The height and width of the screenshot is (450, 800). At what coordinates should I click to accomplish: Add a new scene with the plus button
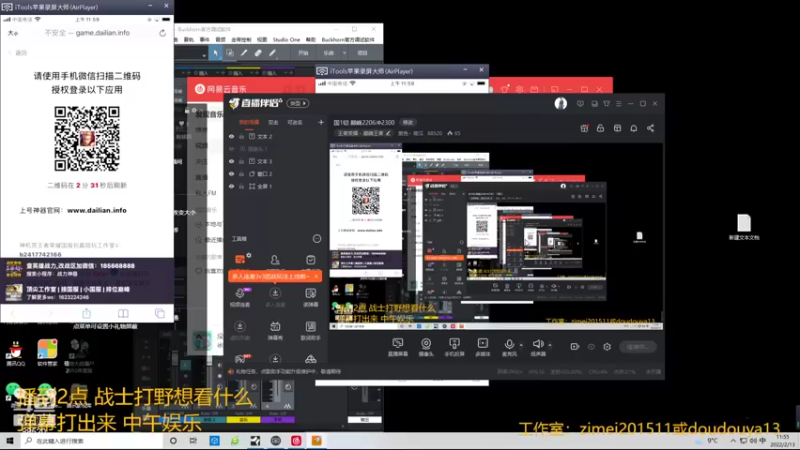321,122
